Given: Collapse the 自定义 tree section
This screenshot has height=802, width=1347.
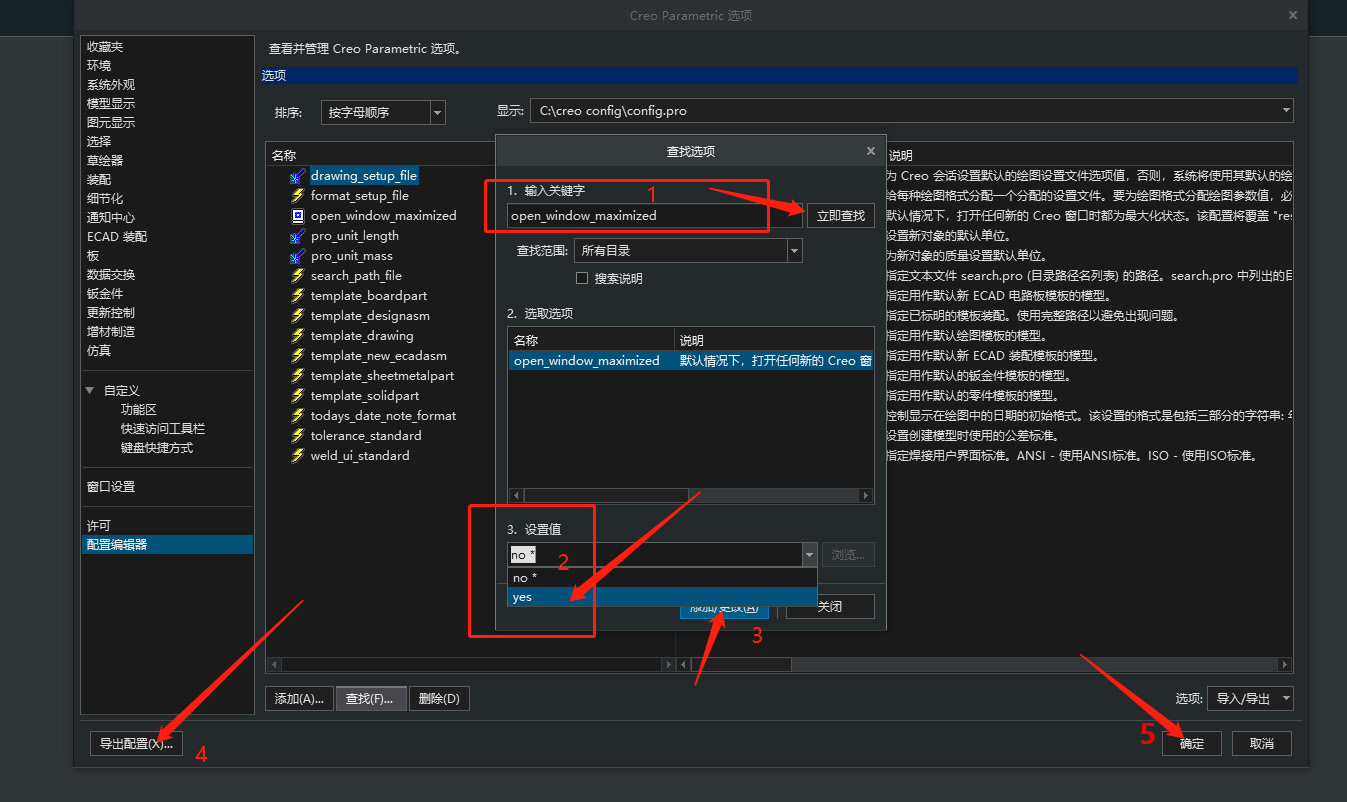Looking at the screenshot, I should 90,391.
